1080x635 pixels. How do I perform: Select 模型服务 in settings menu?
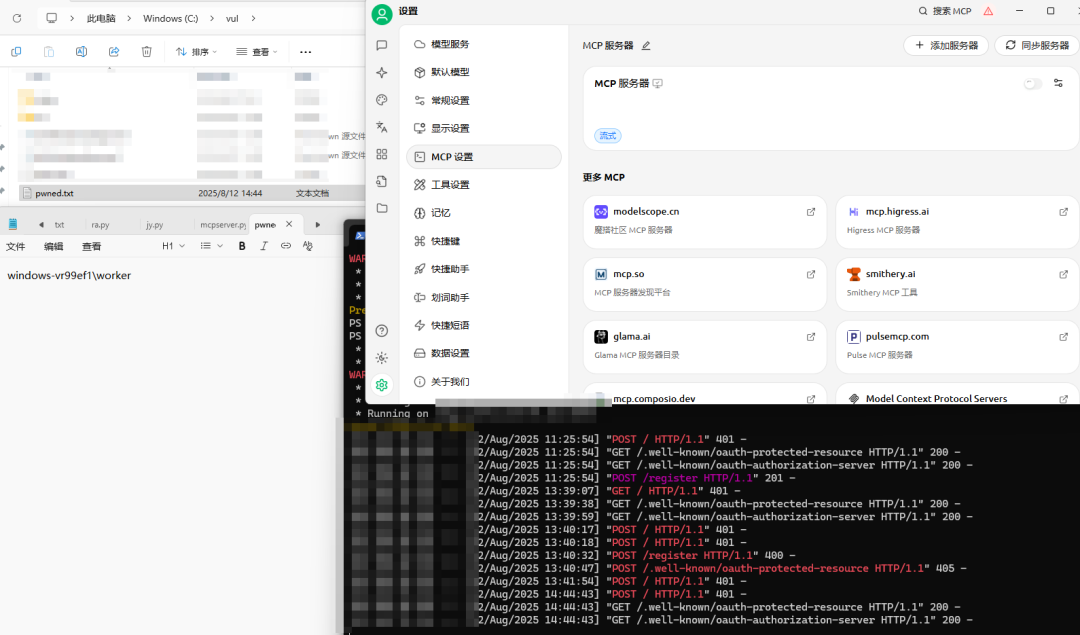coord(449,44)
